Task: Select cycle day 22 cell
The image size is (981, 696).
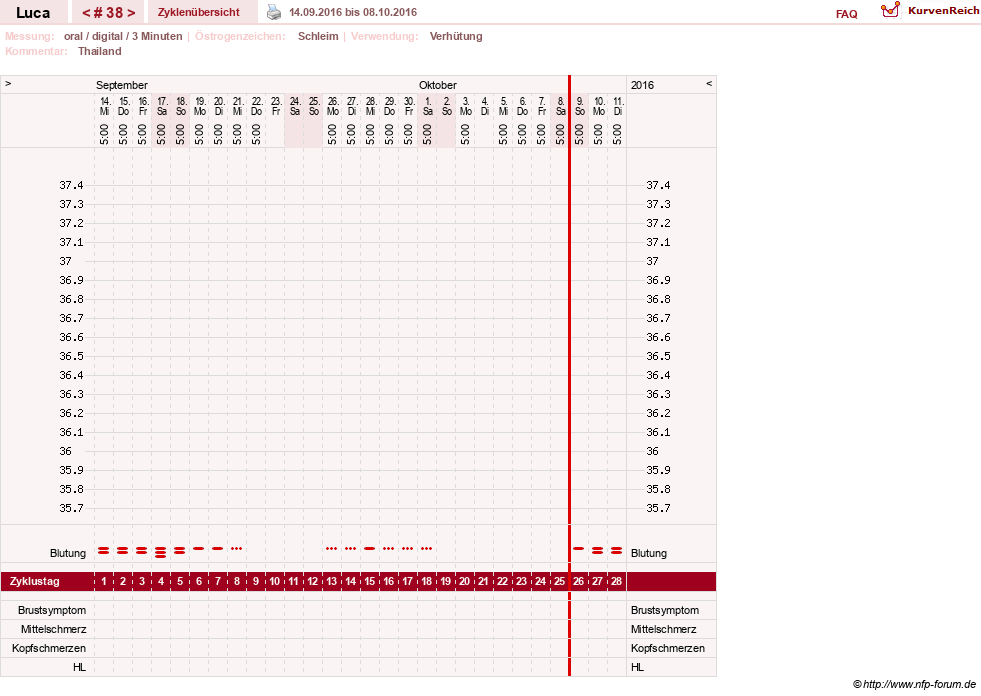Action: click(x=502, y=581)
